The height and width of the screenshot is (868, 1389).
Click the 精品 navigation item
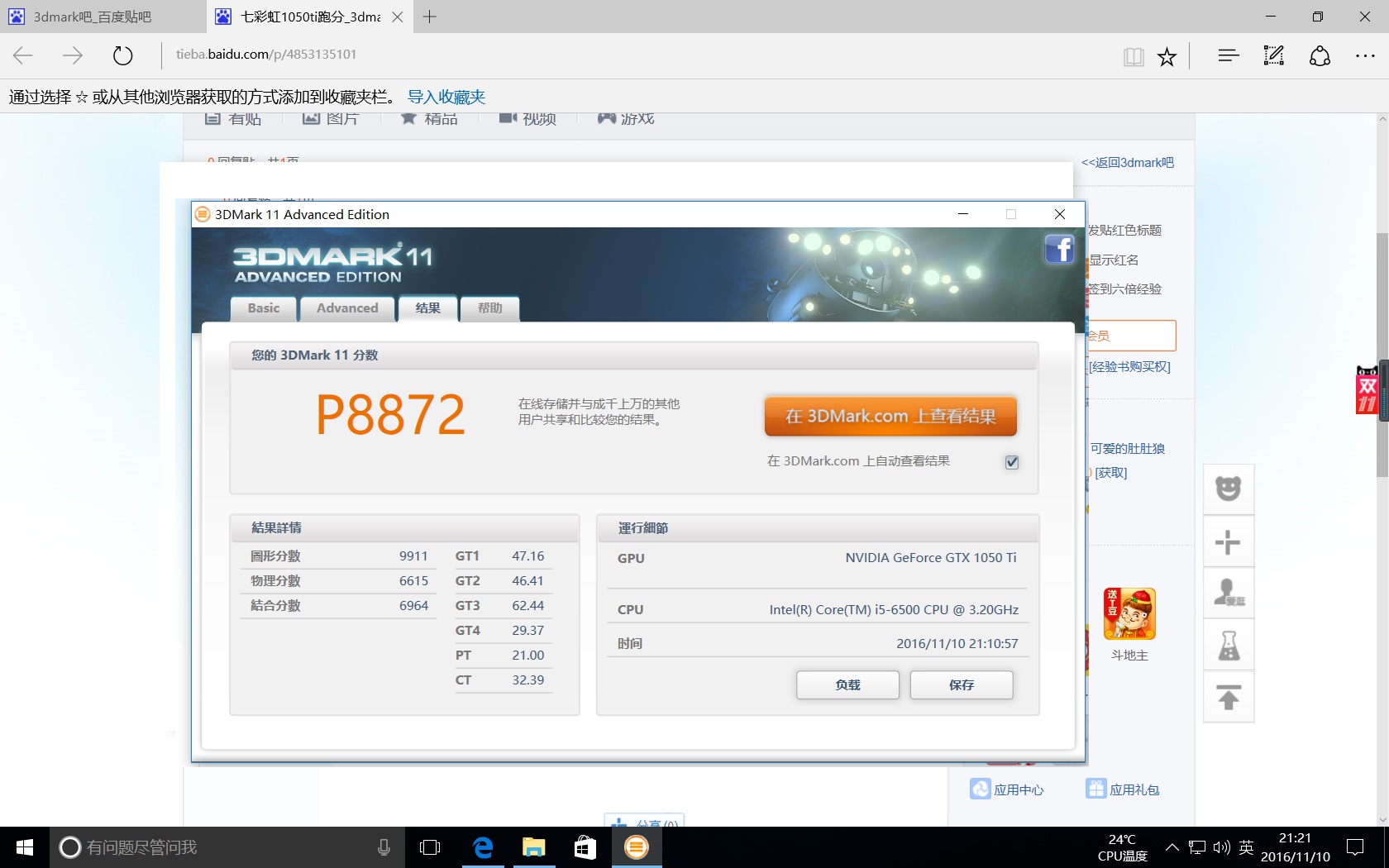coord(429,119)
